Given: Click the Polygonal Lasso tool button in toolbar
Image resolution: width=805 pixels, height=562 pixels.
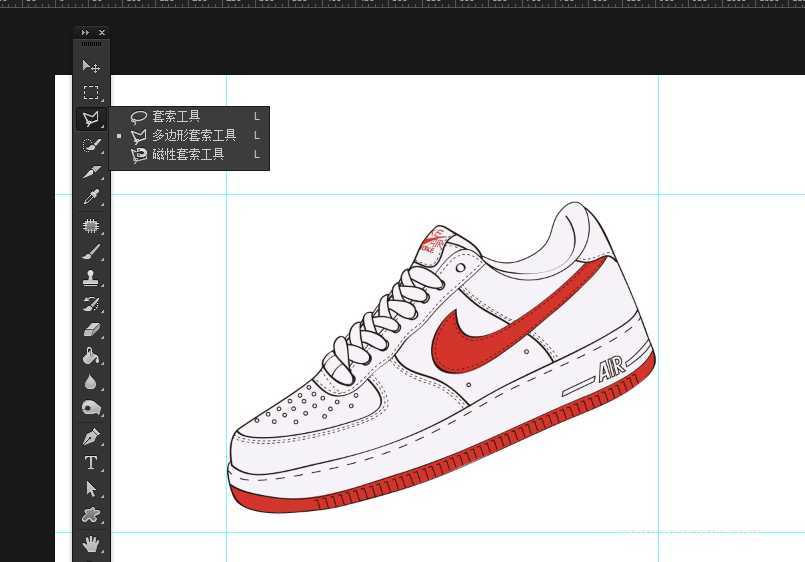Looking at the screenshot, I should [x=91, y=119].
